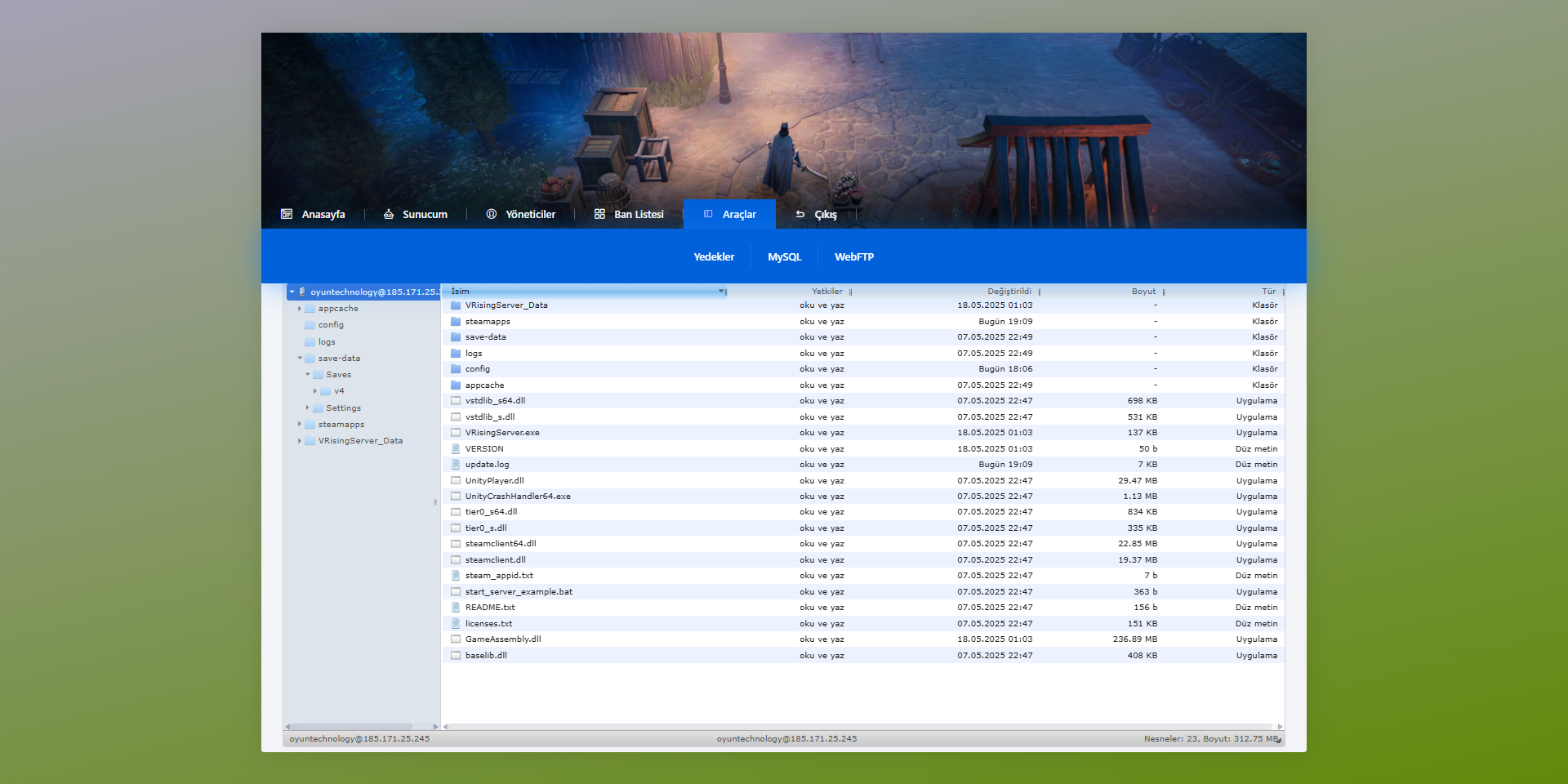Collapse the save-data folder in tree
This screenshot has width=1568, height=784.
coord(300,359)
